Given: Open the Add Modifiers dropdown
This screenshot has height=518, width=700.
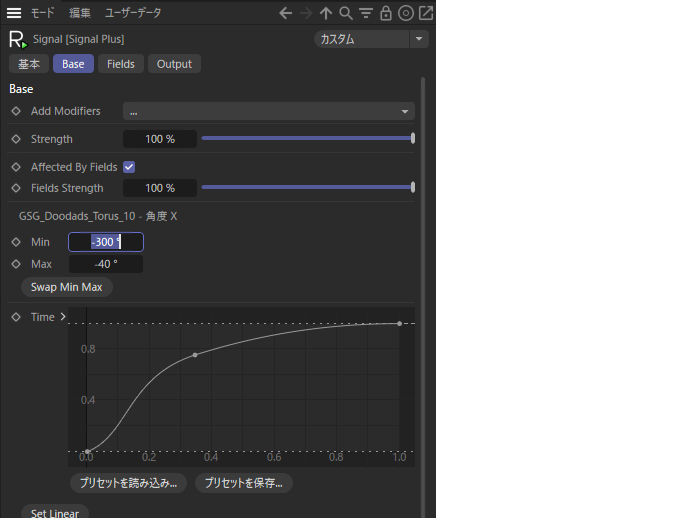Looking at the screenshot, I should (268, 111).
